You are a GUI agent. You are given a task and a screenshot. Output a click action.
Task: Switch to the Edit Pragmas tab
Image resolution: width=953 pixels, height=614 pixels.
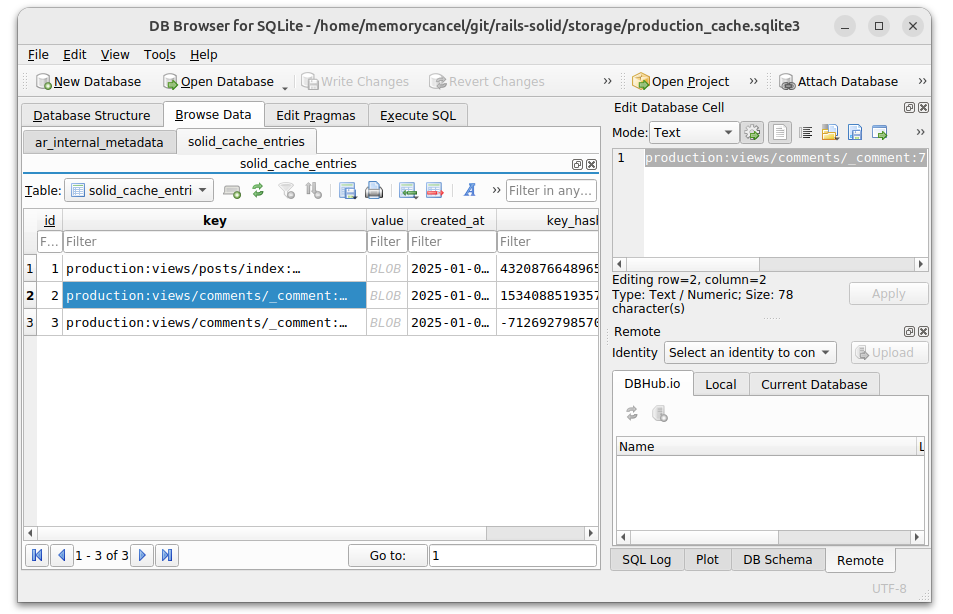tap(316, 116)
